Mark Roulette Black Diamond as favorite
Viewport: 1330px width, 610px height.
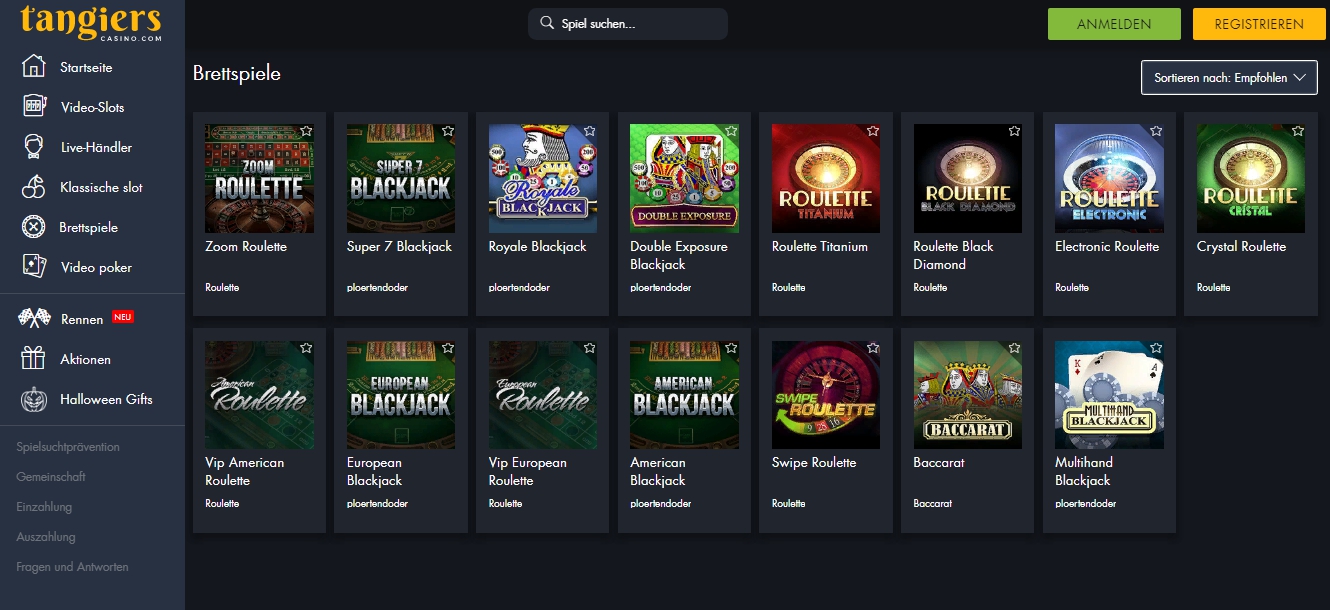1015,131
